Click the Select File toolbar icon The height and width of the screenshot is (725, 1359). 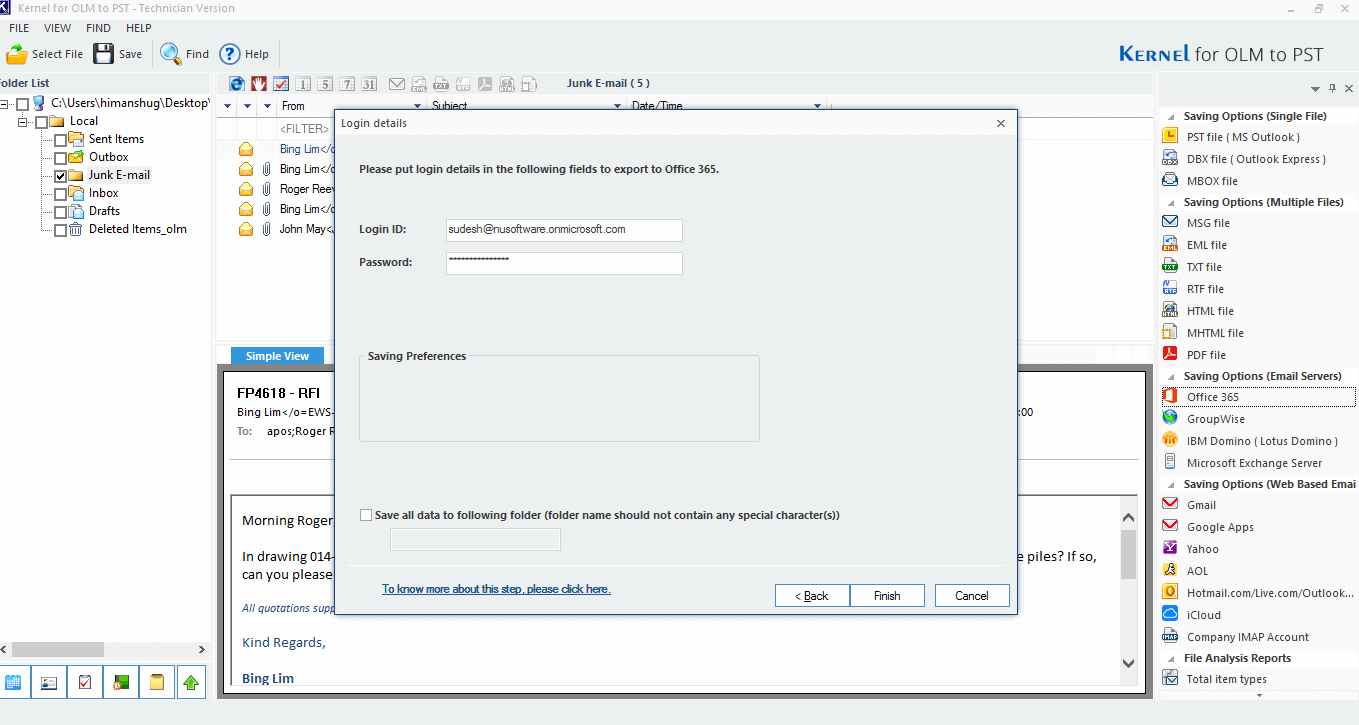coord(17,54)
